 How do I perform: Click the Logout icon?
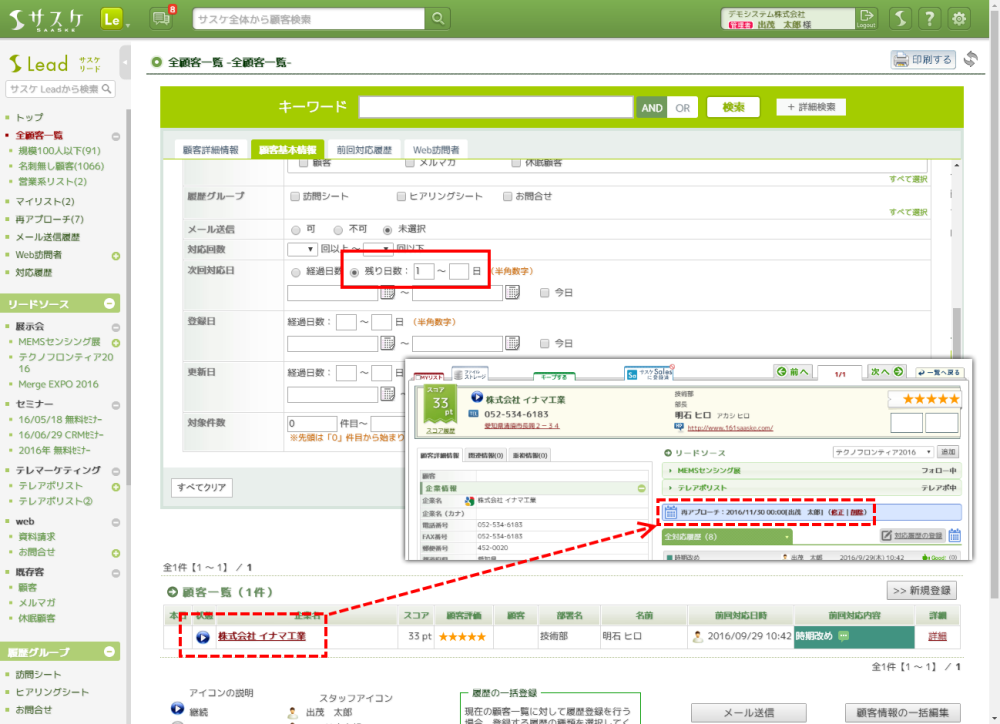coord(867,19)
